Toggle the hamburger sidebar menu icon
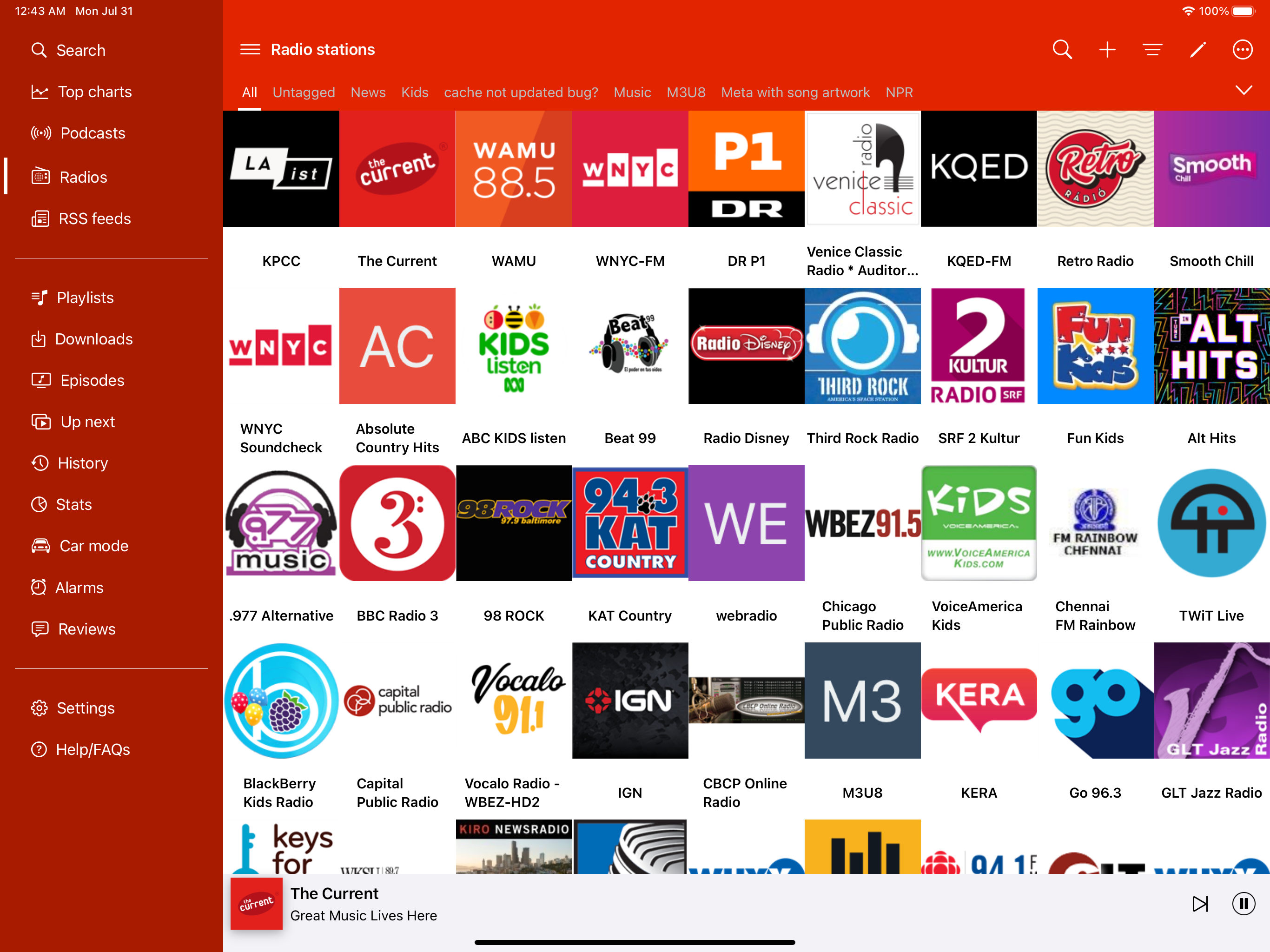This screenshot has height=952, width=1270. coord(250,49)
